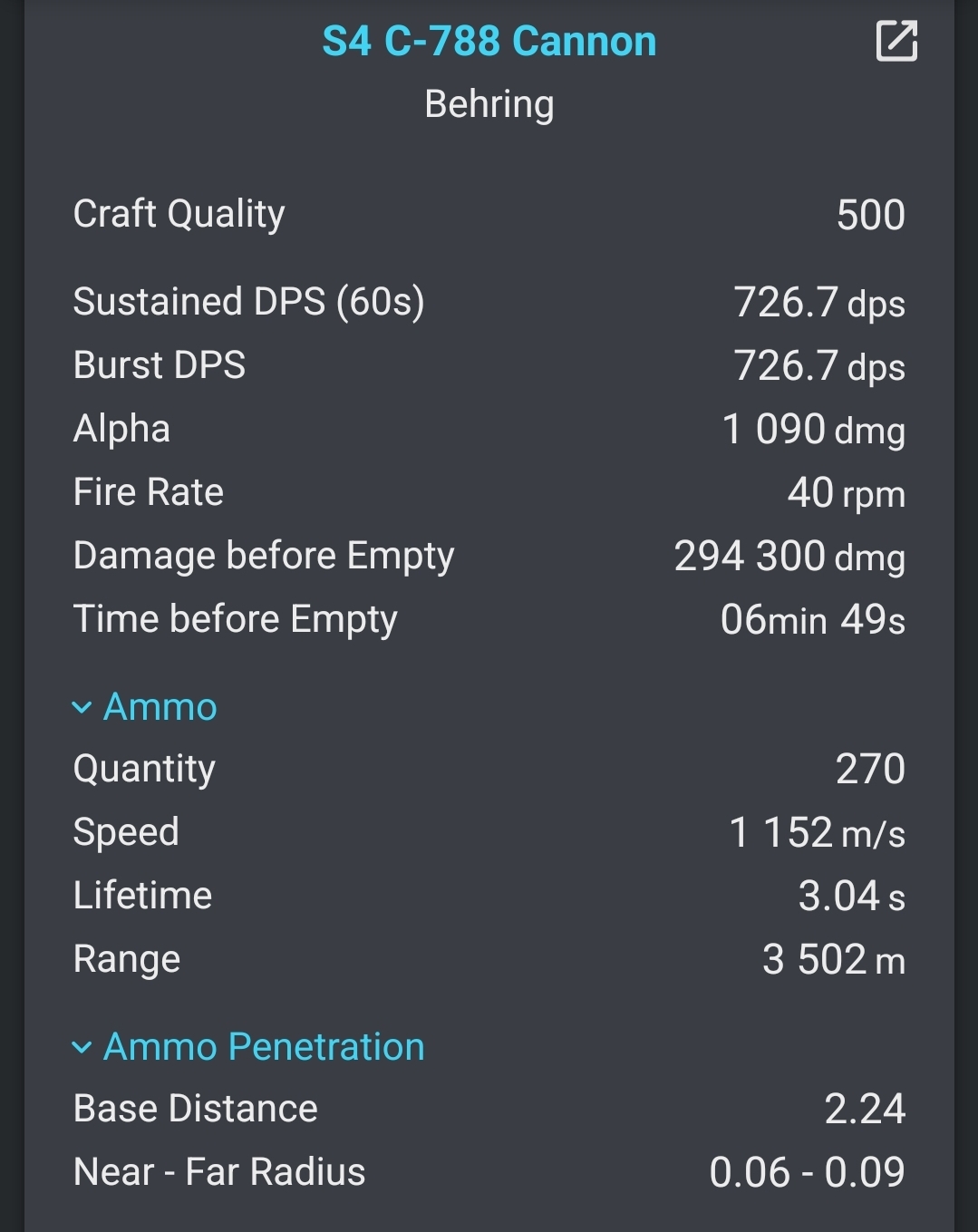
Task: Click the Craft Quality value 500
Action: click(x=870, y=215)
